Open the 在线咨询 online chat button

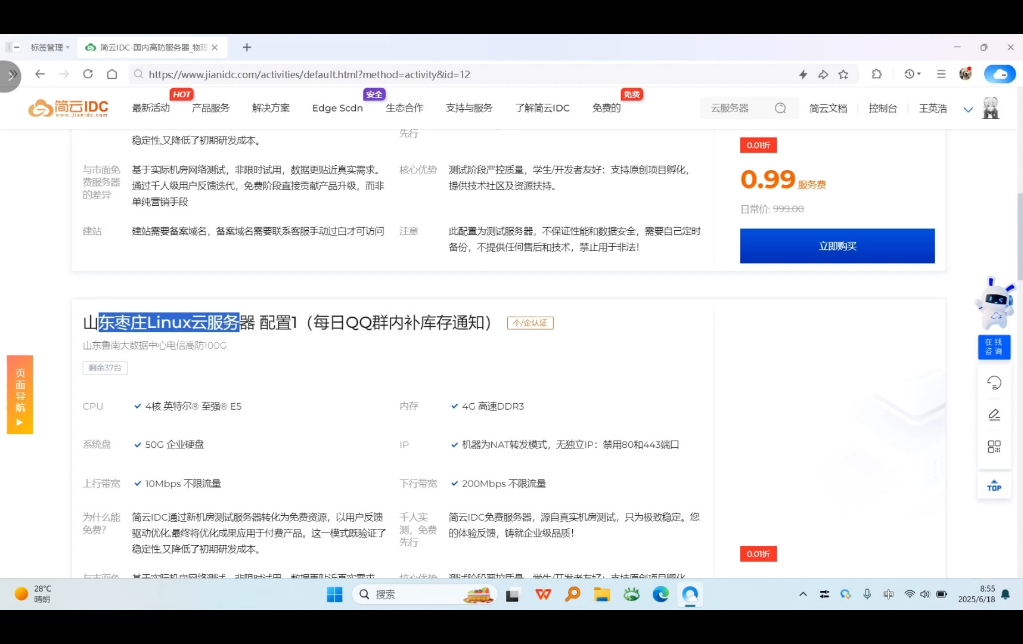(994, 346)
